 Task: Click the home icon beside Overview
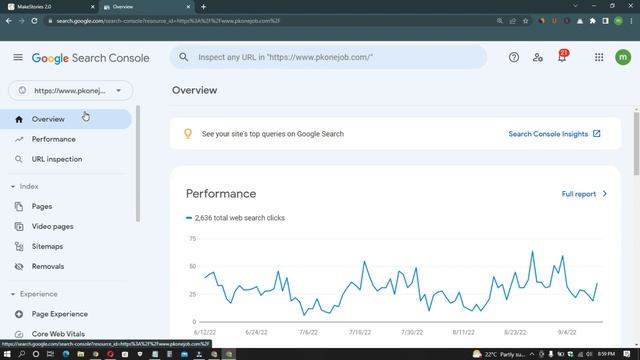[19, 119]
